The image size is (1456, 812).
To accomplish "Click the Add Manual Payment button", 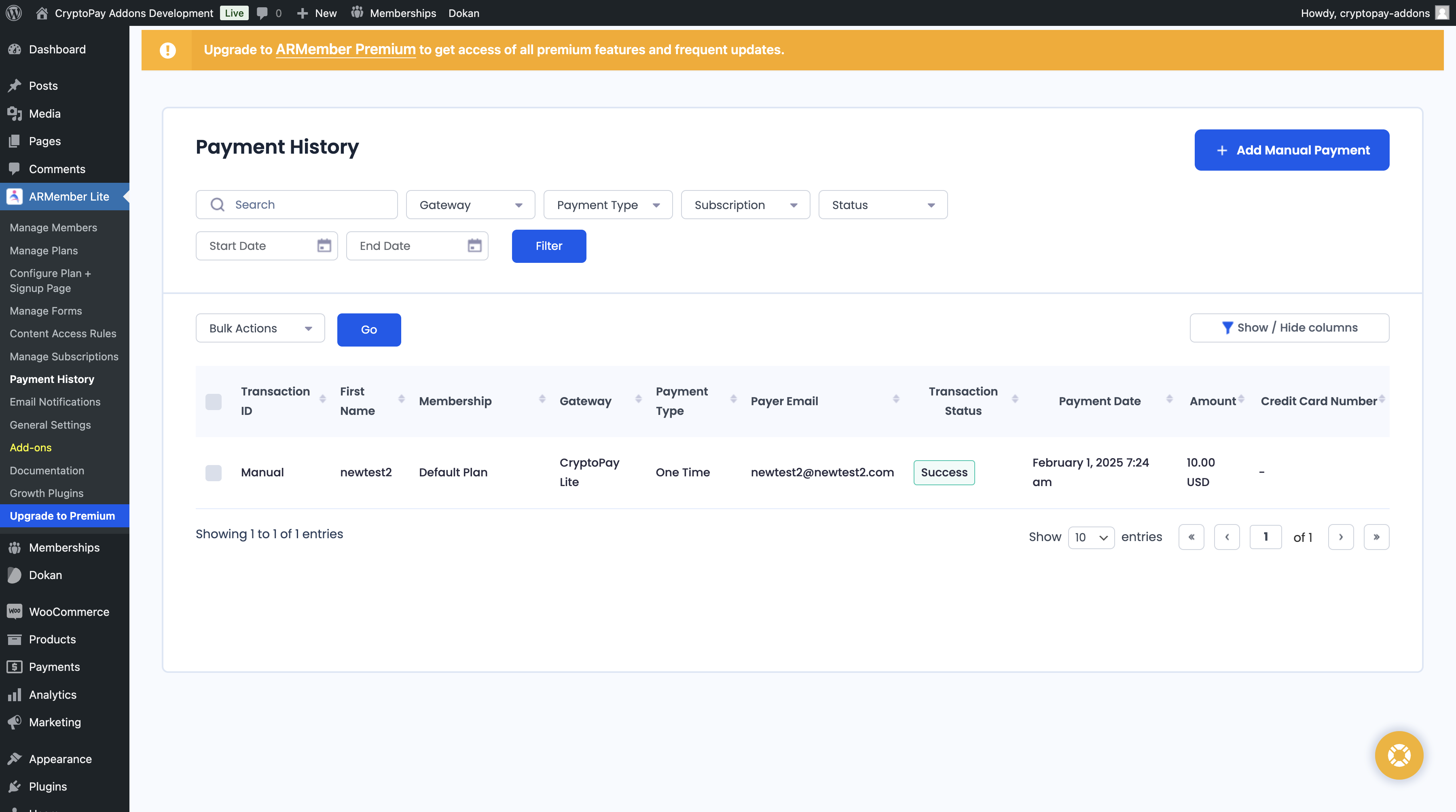I will pos(1291,150).
